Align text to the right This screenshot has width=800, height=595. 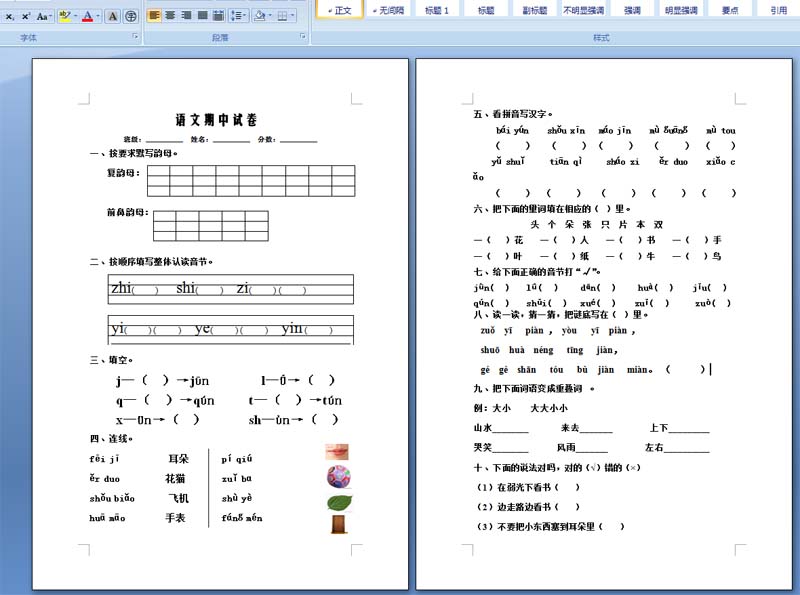tap(186, 16)
